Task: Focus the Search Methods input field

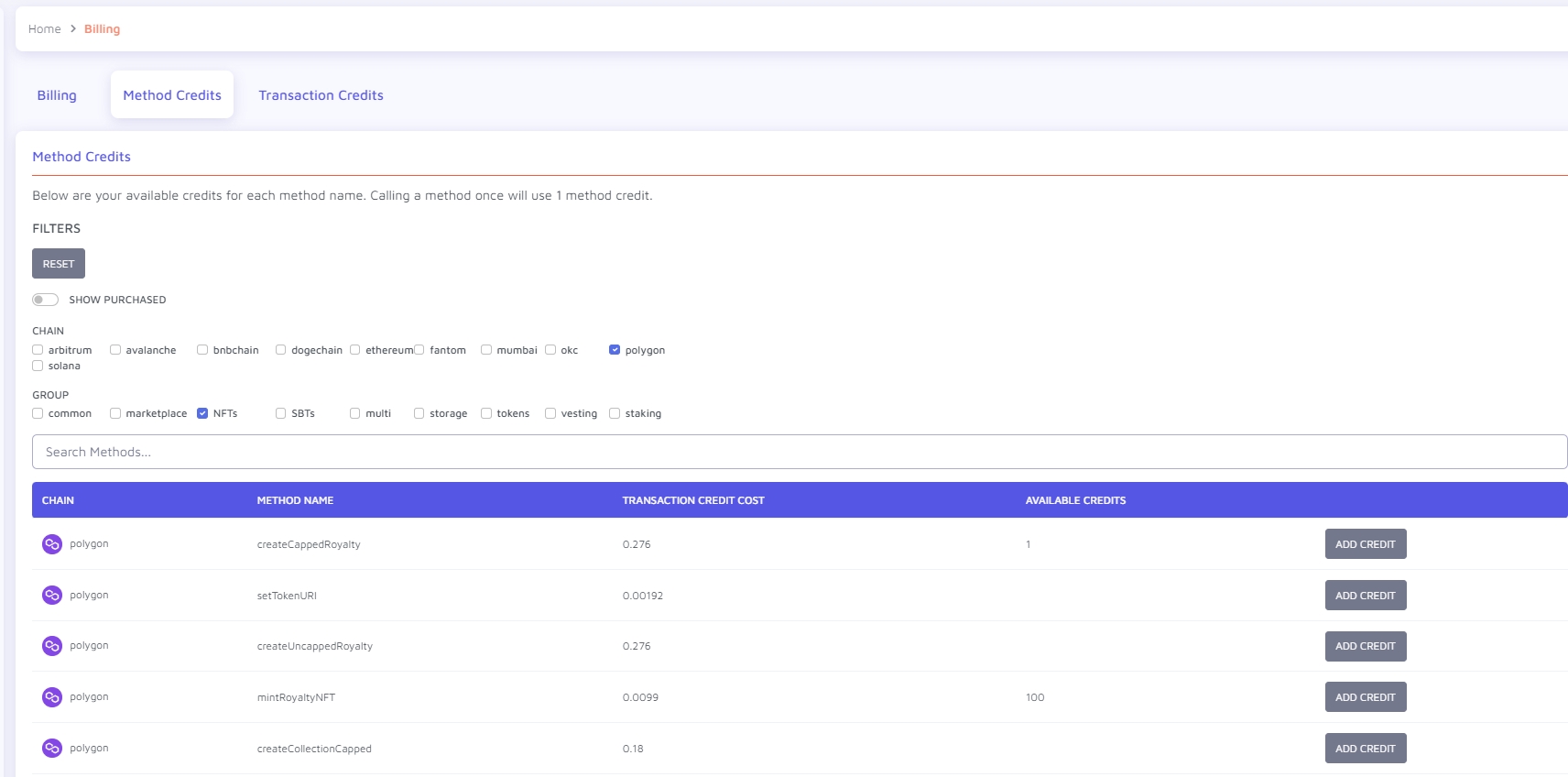Action: point(799,452)
